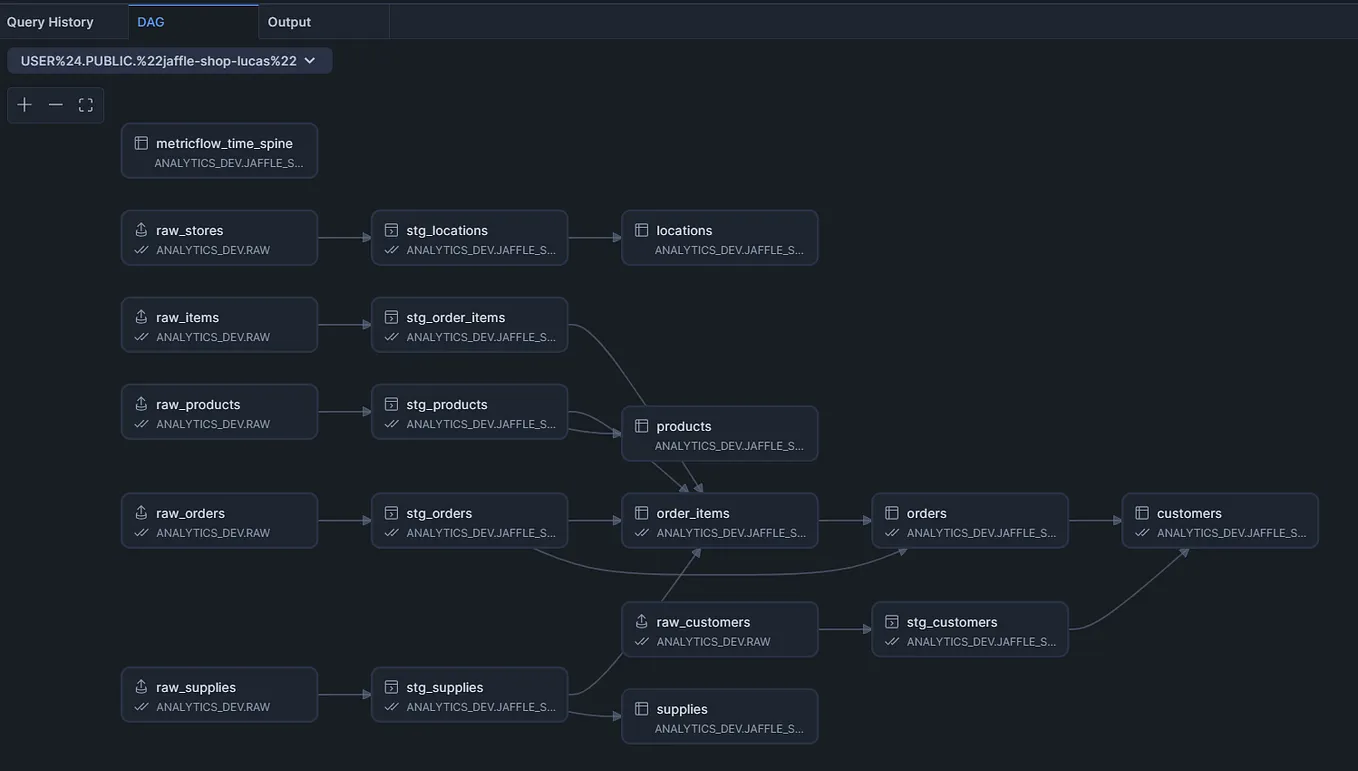Select the metricflow_time_spine node card

point(219,150)
